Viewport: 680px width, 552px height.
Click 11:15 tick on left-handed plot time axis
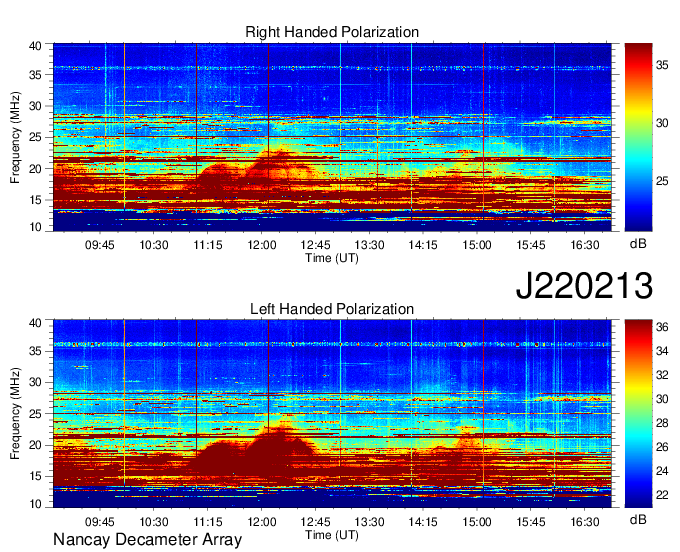coord(208,522)
